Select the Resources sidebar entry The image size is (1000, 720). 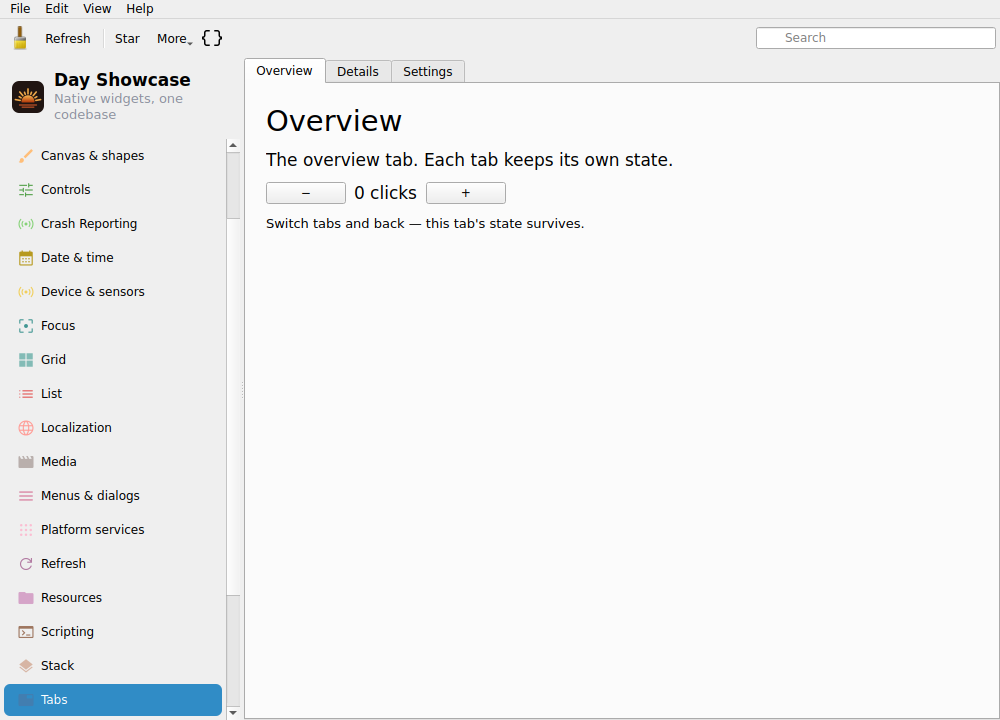click(113, 598)
